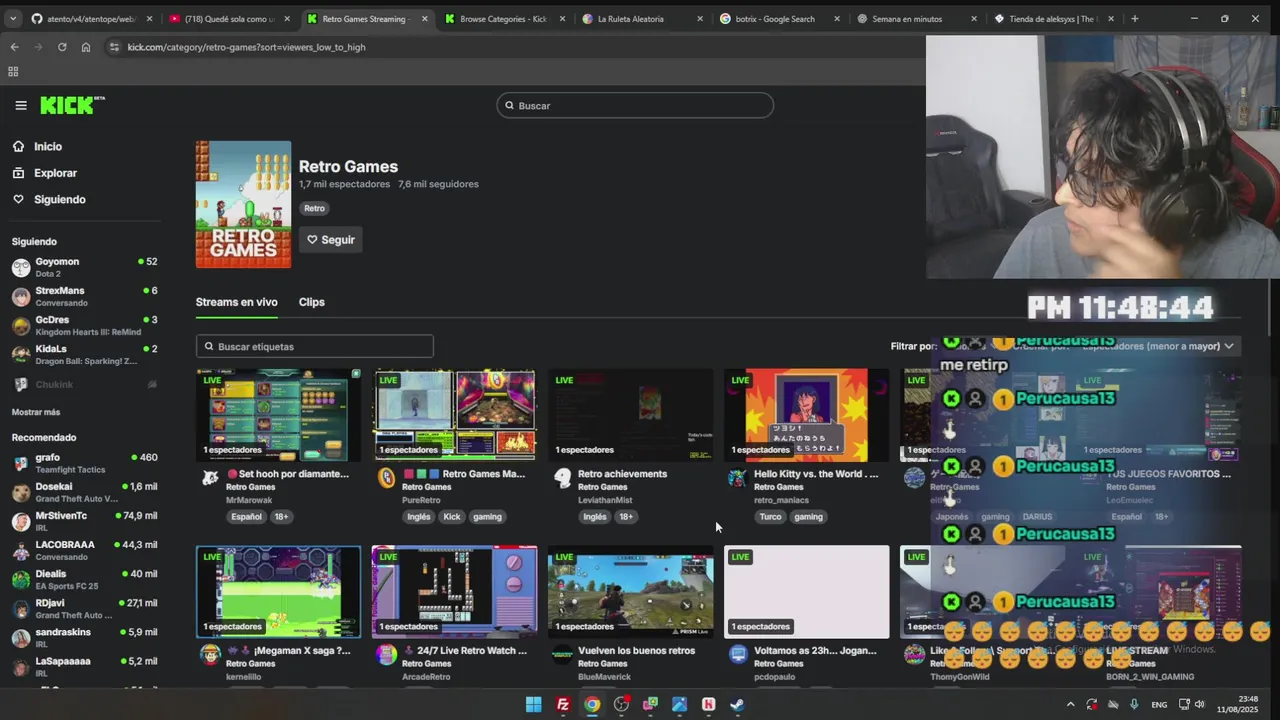The height and width of the screenshot is (720, 1280).
Task: Click the BlueMaverick channel avatar
Action: click(x=563, y=655)
